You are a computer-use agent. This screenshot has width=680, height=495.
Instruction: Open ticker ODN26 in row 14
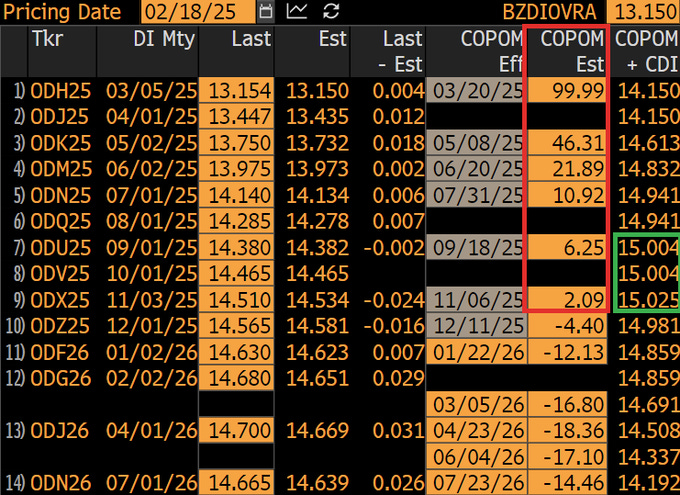pos(61,483)
